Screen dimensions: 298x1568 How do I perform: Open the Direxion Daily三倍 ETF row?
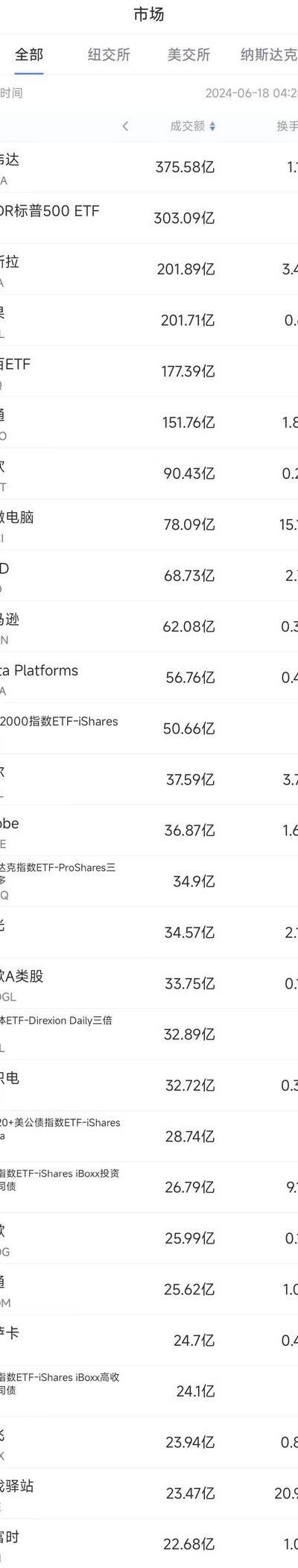(149, 1034)
